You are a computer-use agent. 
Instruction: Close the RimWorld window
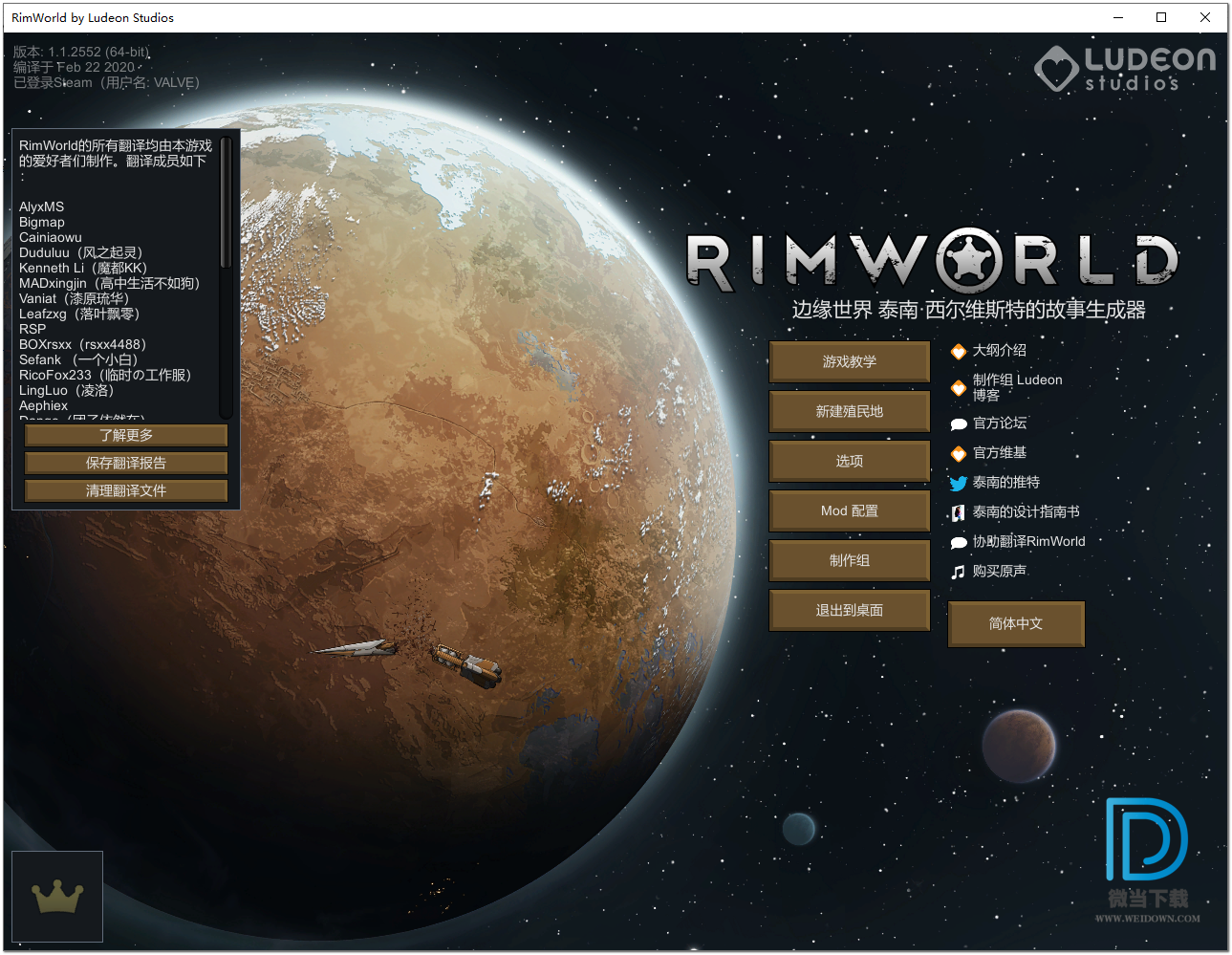click(x=1205, y=17)
